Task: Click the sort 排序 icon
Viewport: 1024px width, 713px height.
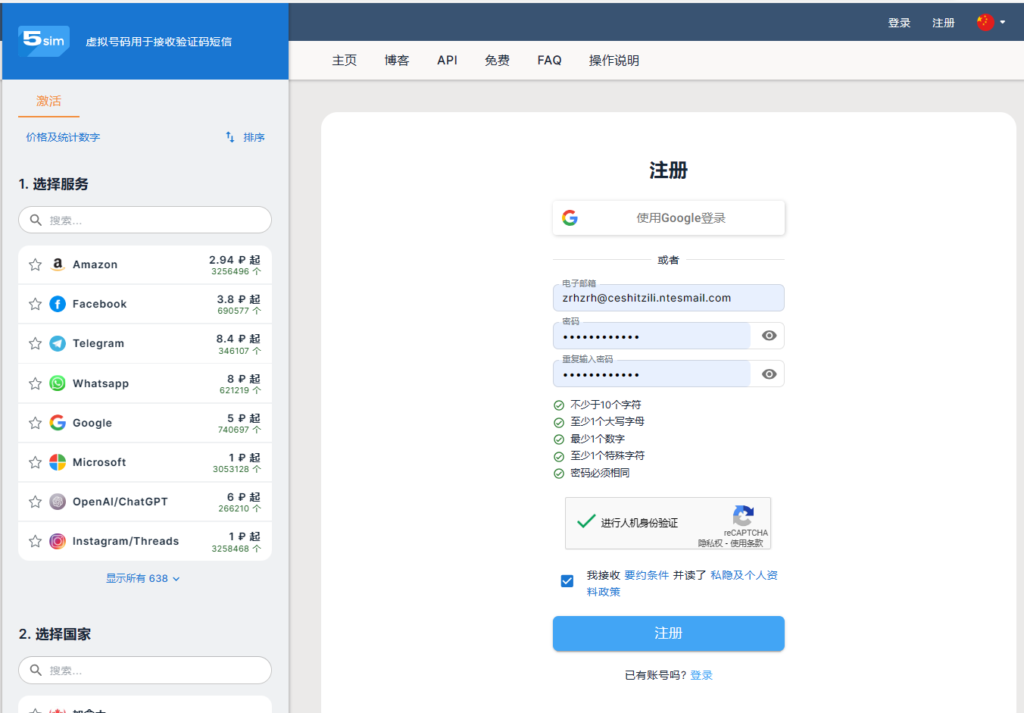Action: pyautogui.click(x=230, y=137)
